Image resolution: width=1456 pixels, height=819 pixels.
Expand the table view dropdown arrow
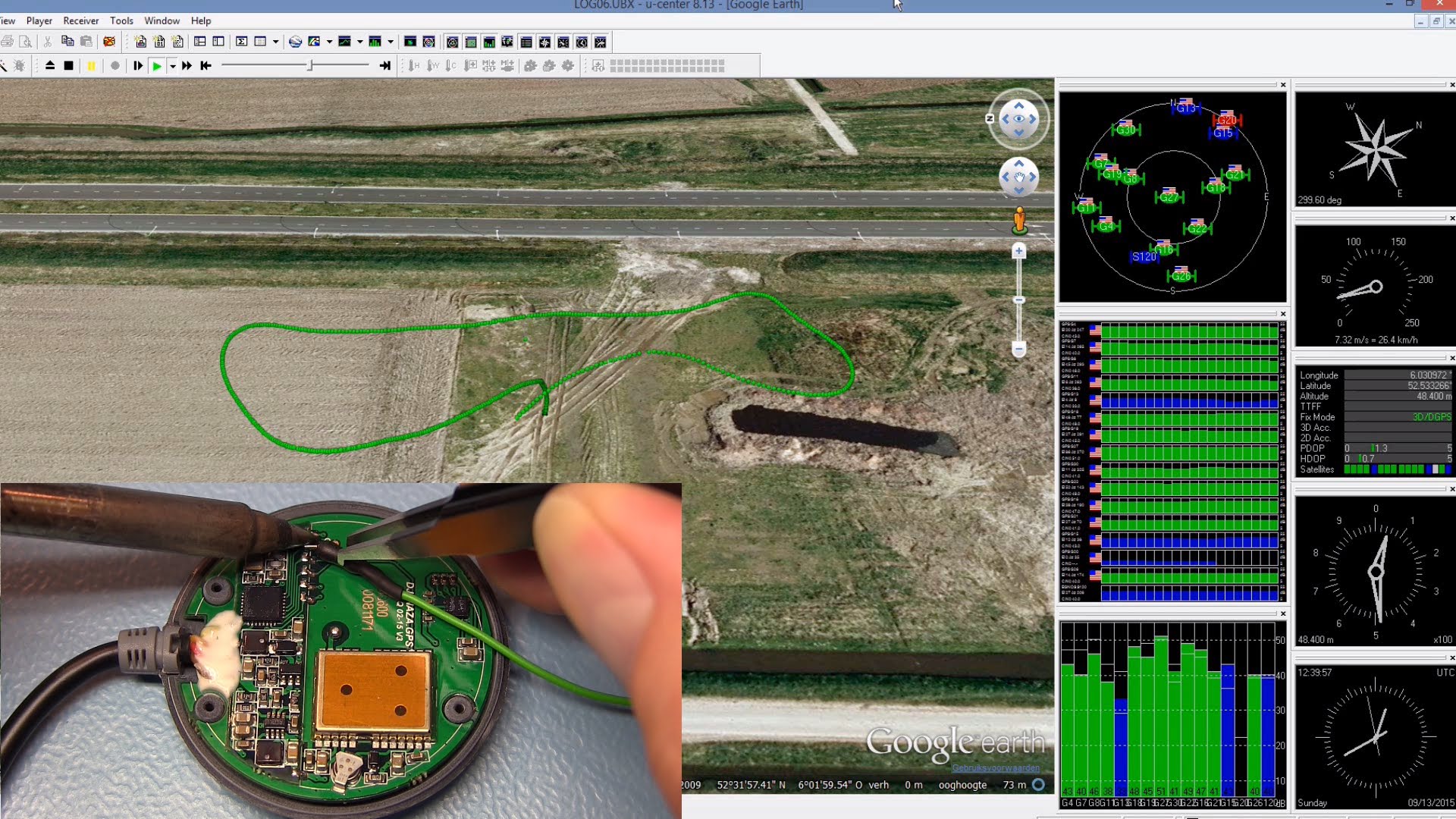click(x=275, y=42)
